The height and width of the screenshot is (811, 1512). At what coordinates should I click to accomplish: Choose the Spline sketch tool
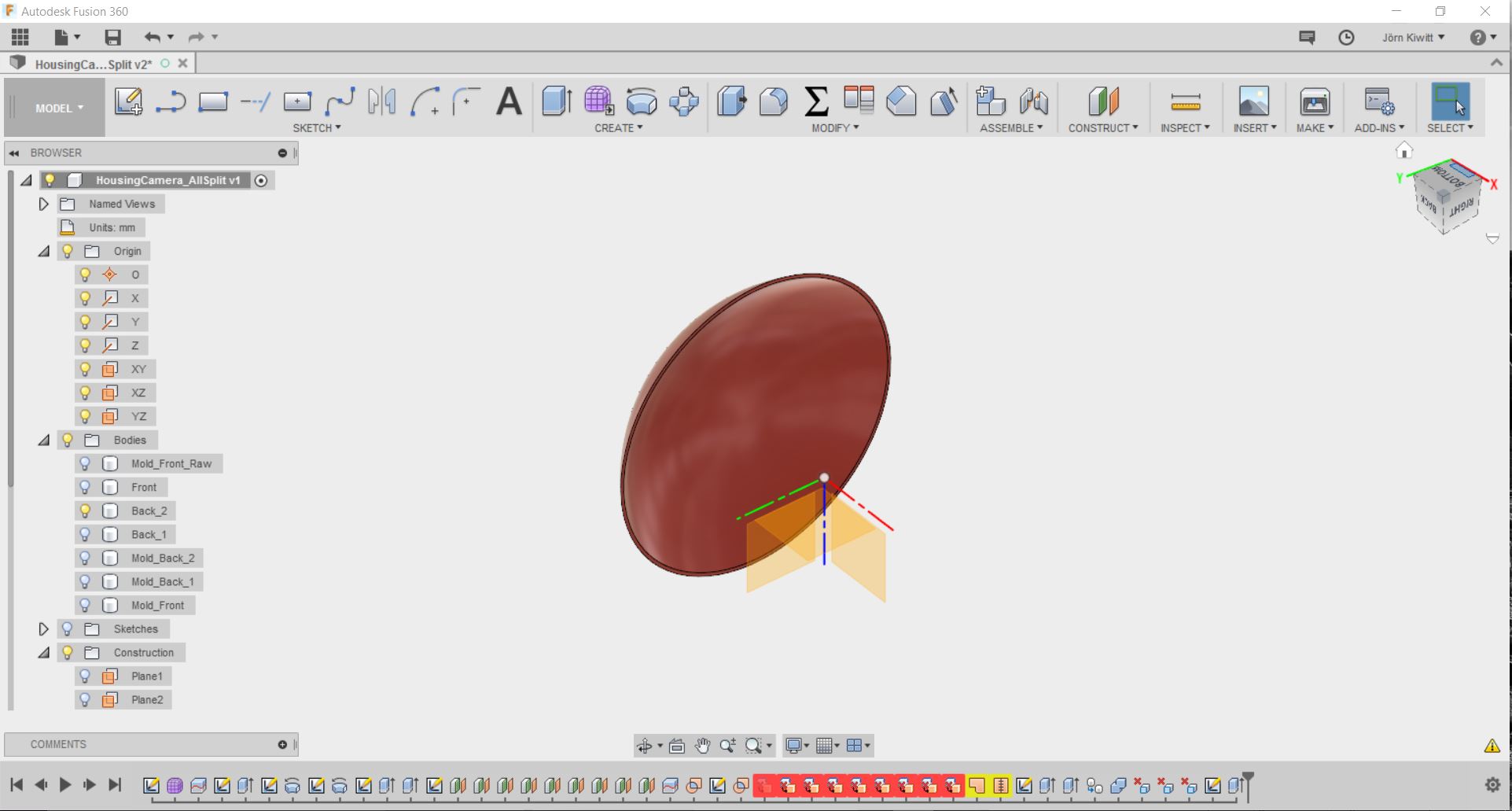click(340, 102)
